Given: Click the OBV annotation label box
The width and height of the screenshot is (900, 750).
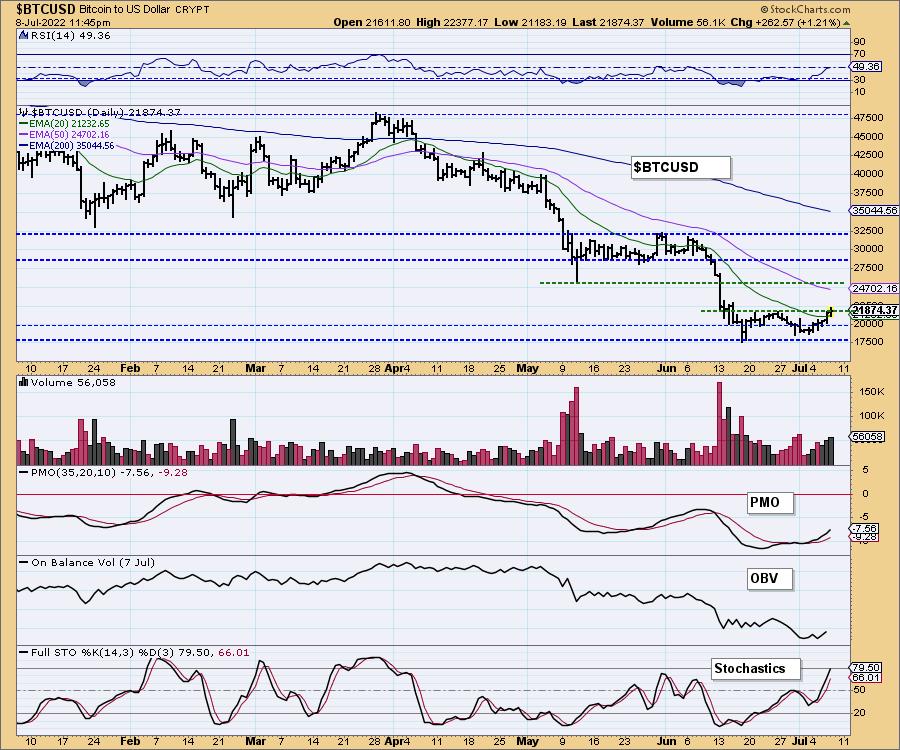Looking at the screenshot, I should pyautogui.click(x=770, y=578).
